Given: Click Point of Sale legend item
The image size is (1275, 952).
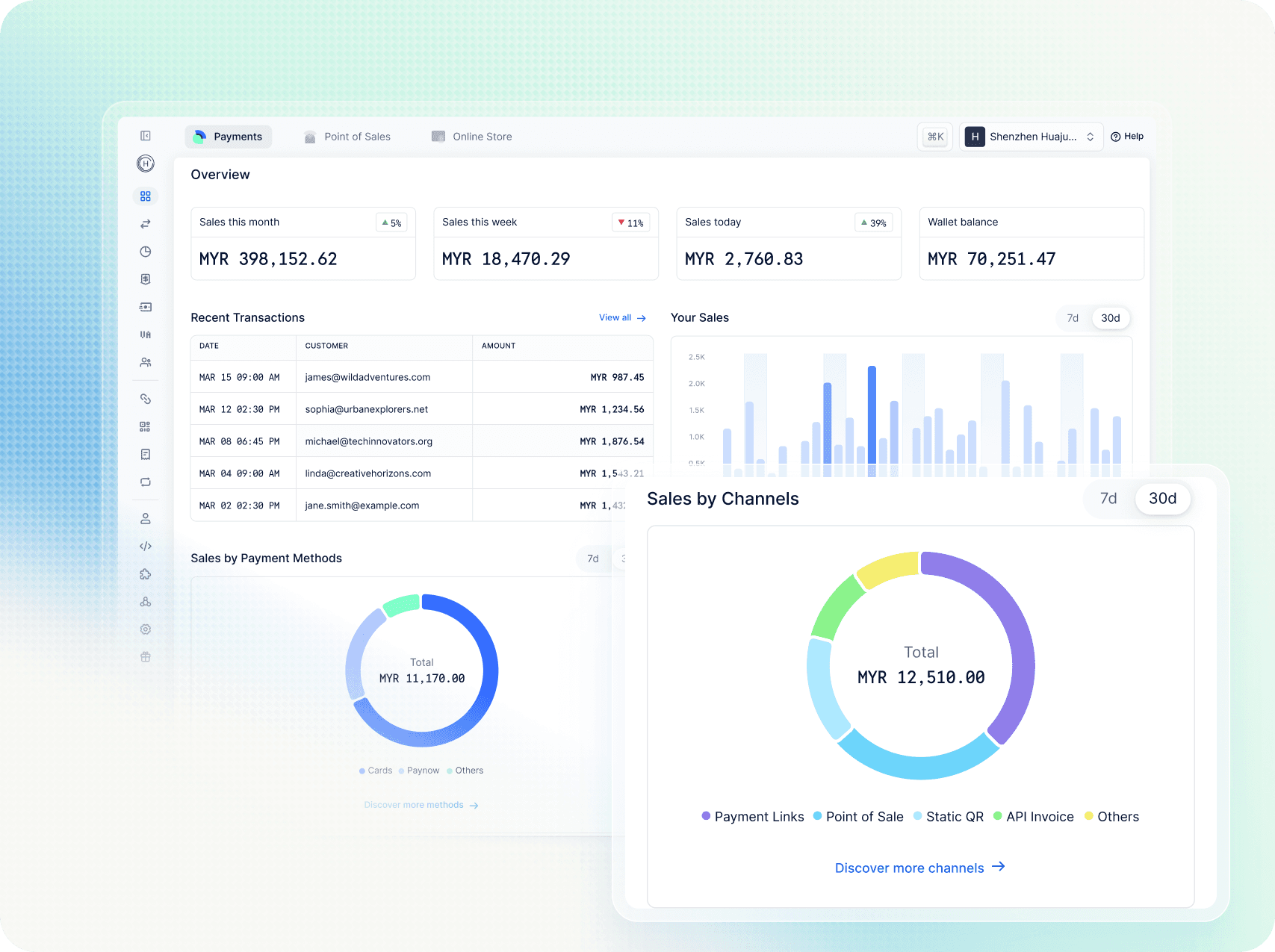Looking at the screenshot, I should pos(858,817).
